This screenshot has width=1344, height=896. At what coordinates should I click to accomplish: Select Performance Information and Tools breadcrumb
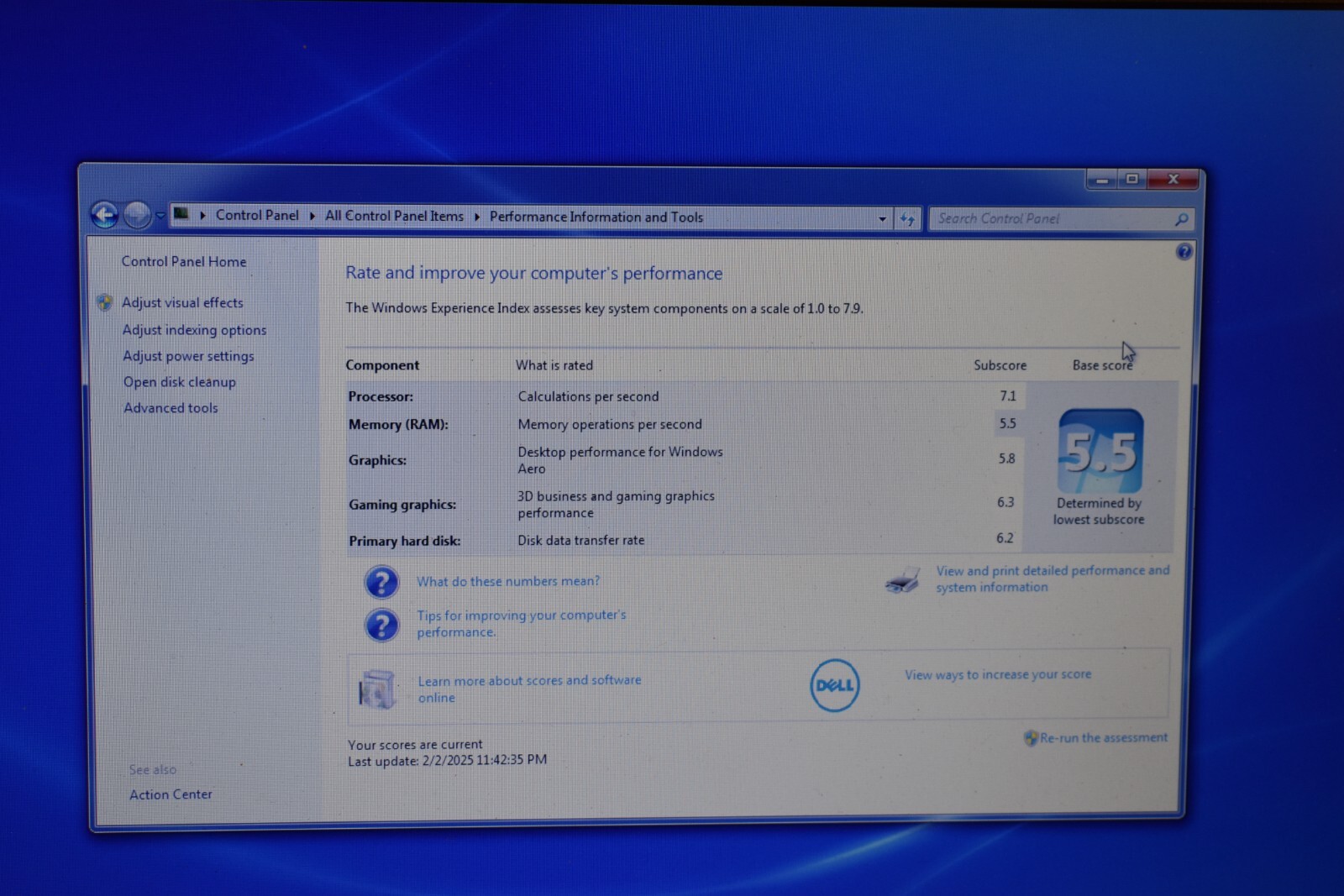click(x=596, y=217)
